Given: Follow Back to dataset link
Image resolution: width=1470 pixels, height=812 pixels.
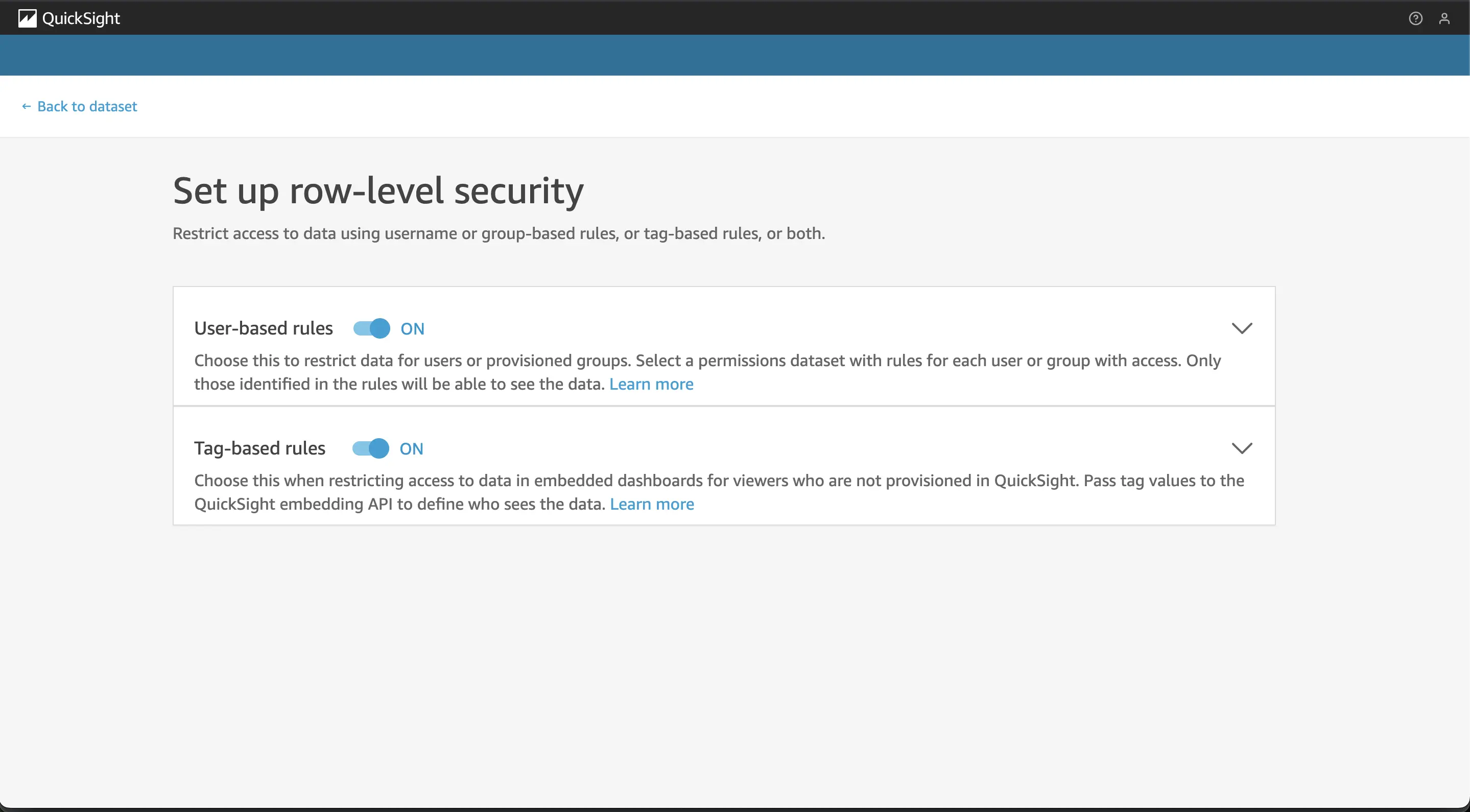Looking at the screenshot, I should (x=87, y=106).
